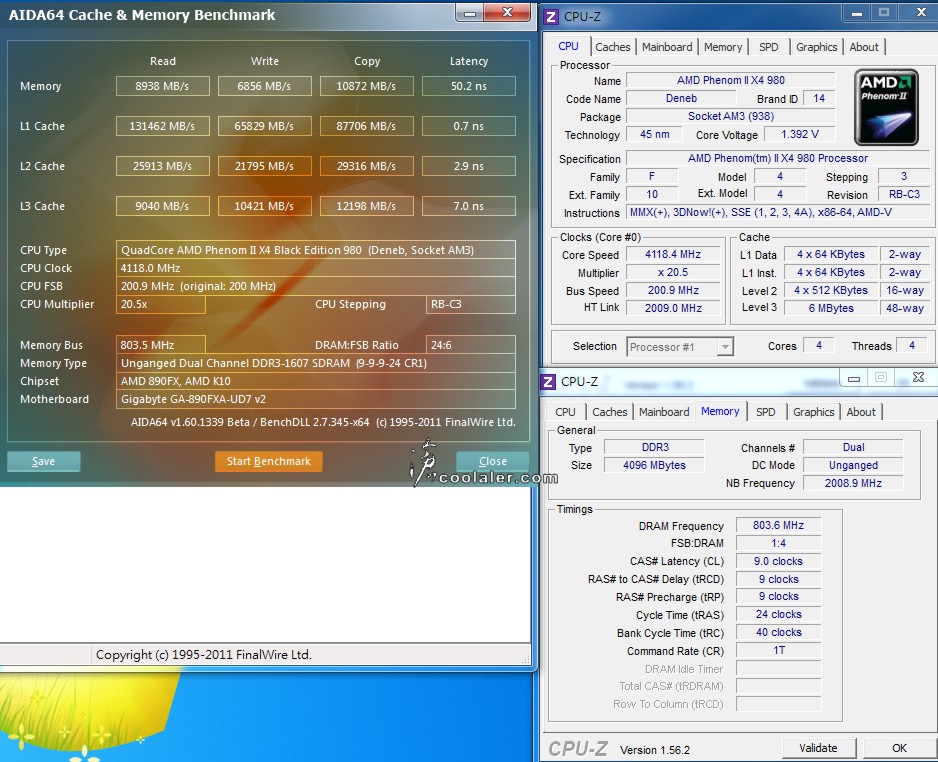
Task: Click the NB Frequency value 2008.9 MHz
Action: pos(853,483)
